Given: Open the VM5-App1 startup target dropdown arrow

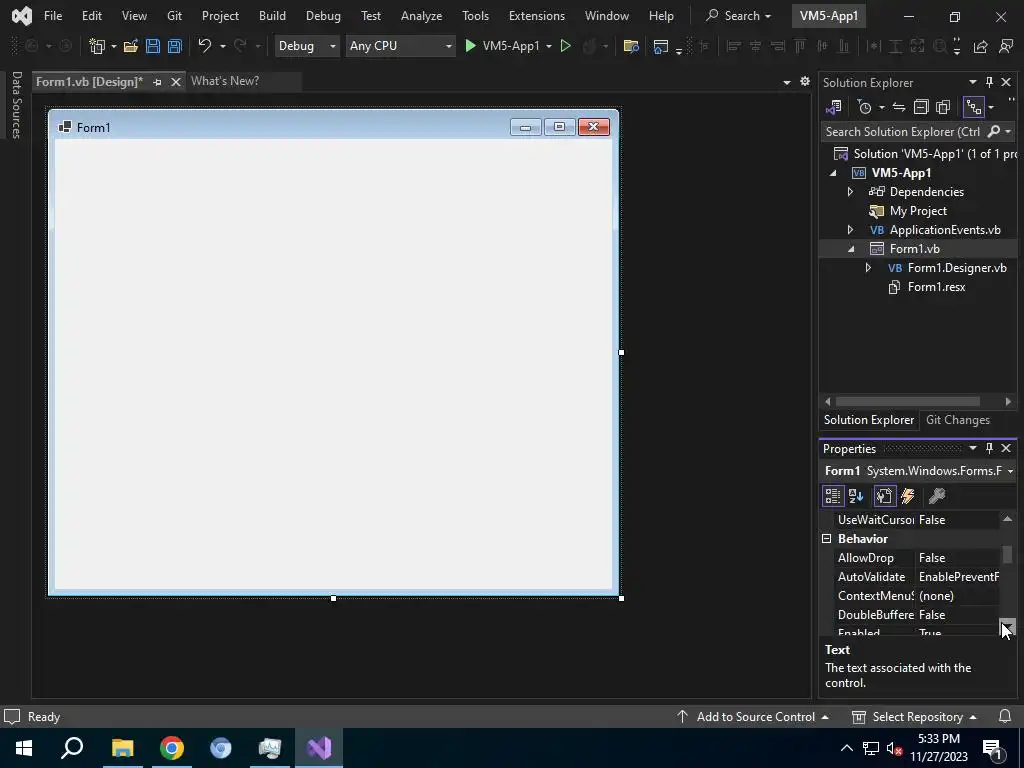Looking at the screenshot, I should [549, 46].
